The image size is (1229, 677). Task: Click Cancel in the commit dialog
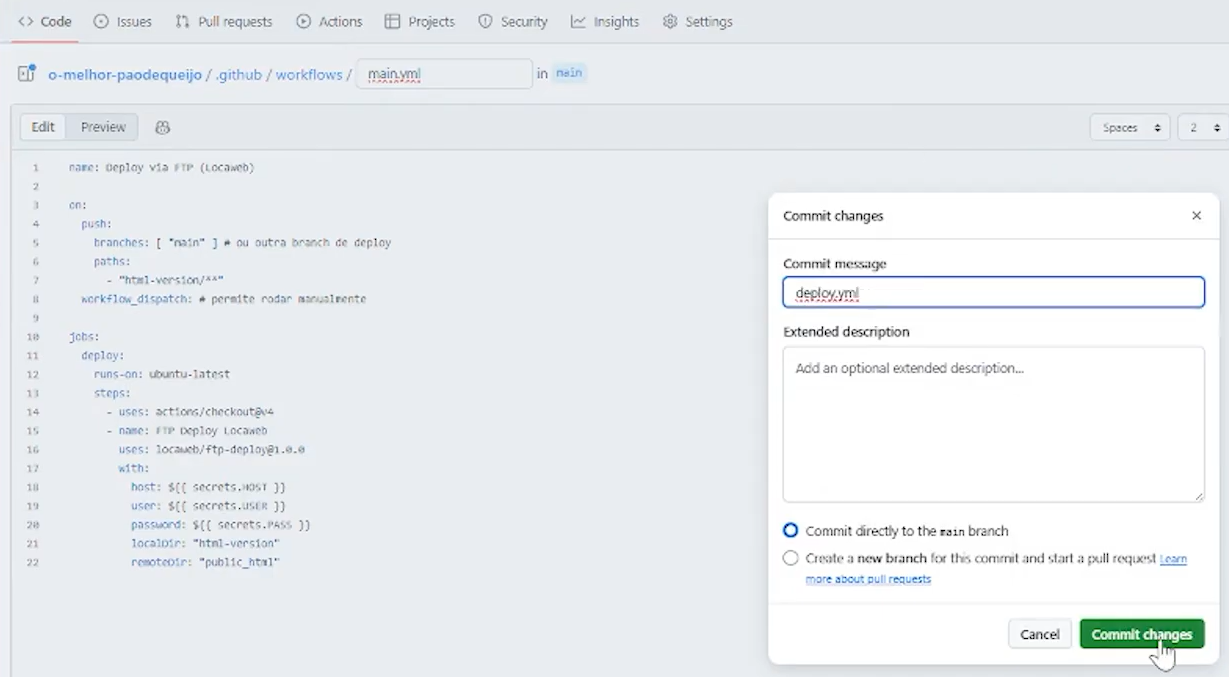coord(1039,634)
